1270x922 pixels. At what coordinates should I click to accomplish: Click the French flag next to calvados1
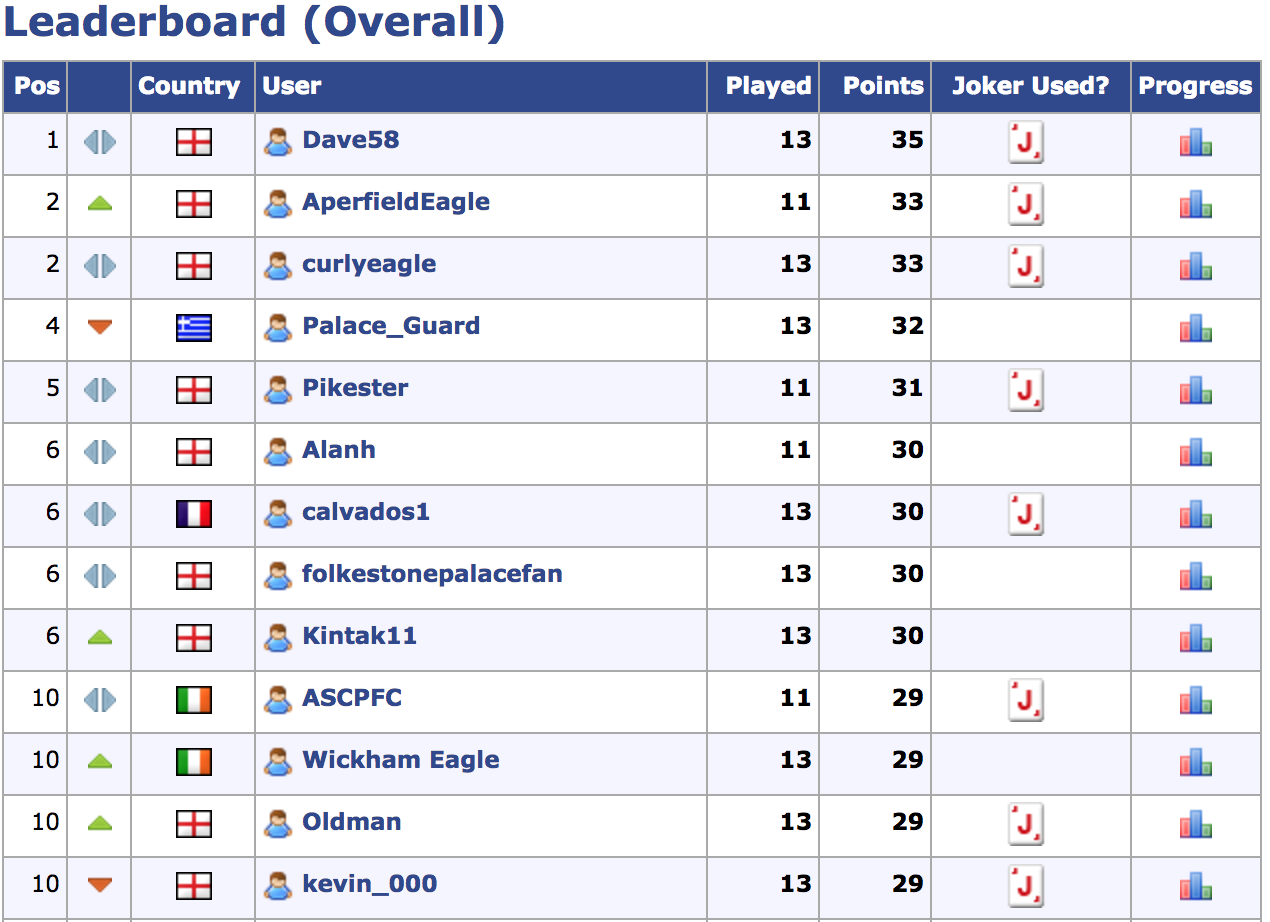point(193,513)
